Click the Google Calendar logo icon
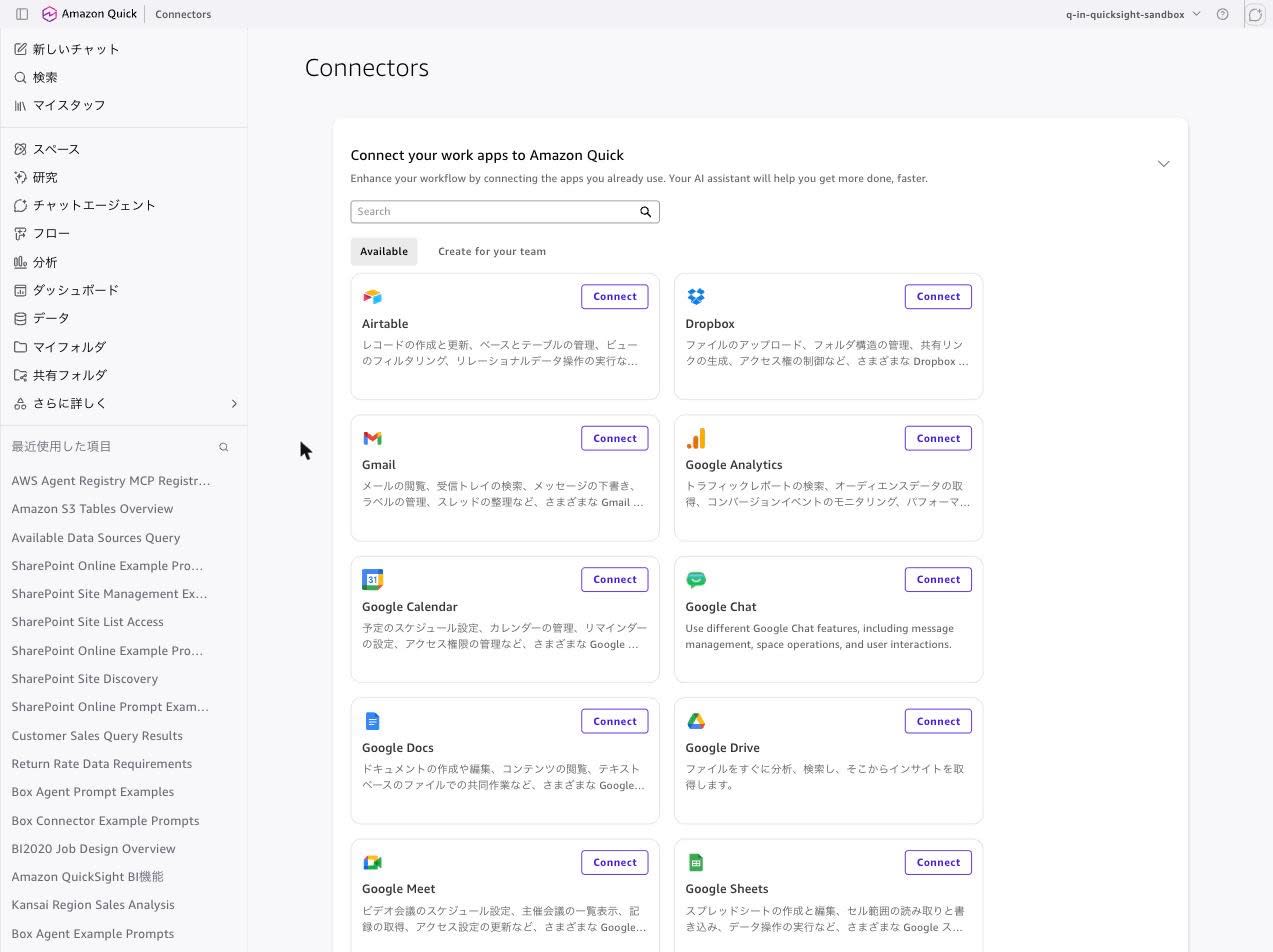The height and width of the screenshot is (952, 1273). coord(372,579)
